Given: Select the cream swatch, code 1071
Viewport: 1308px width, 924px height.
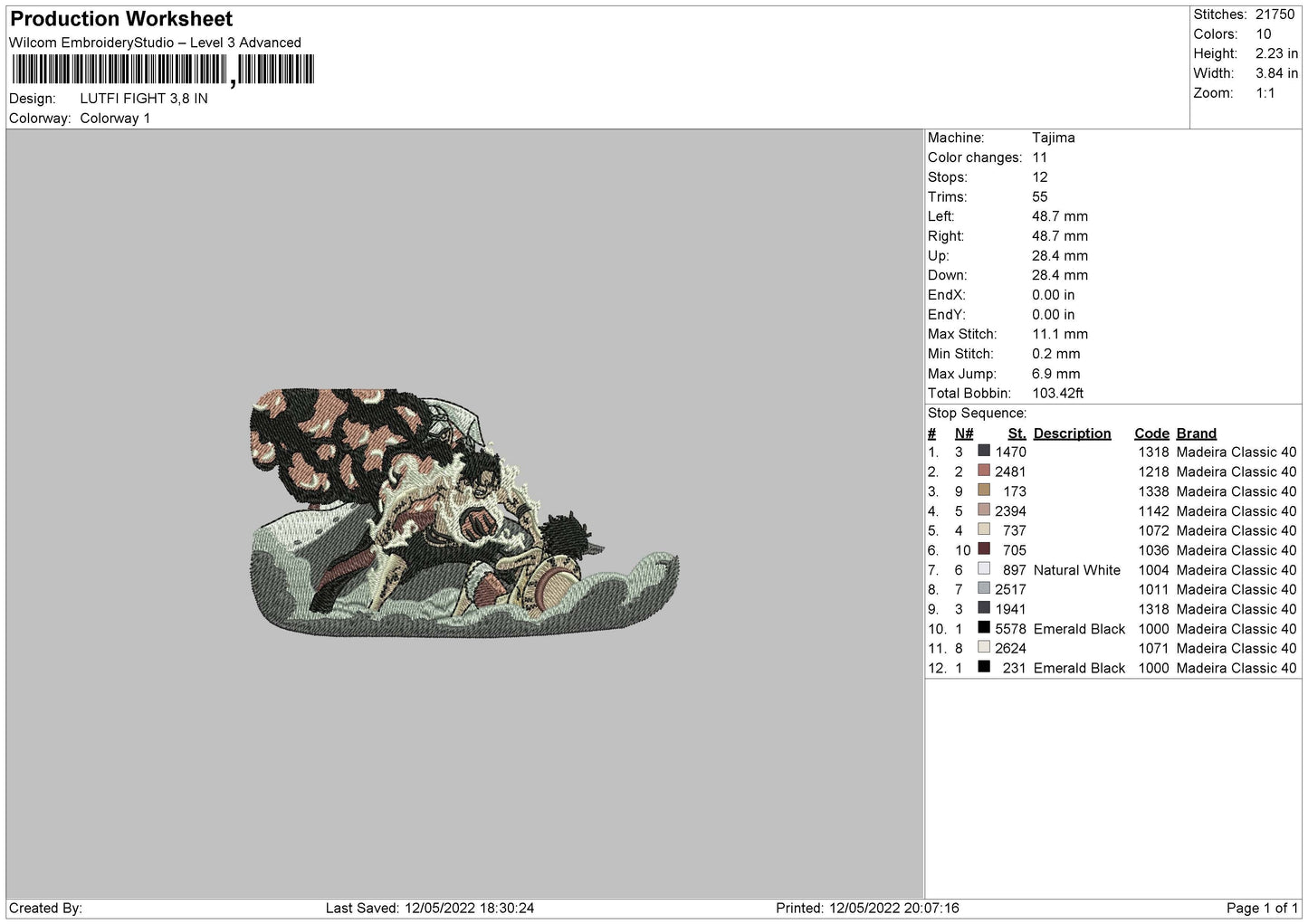Looking at the screenshot, I should click(984, 648).
